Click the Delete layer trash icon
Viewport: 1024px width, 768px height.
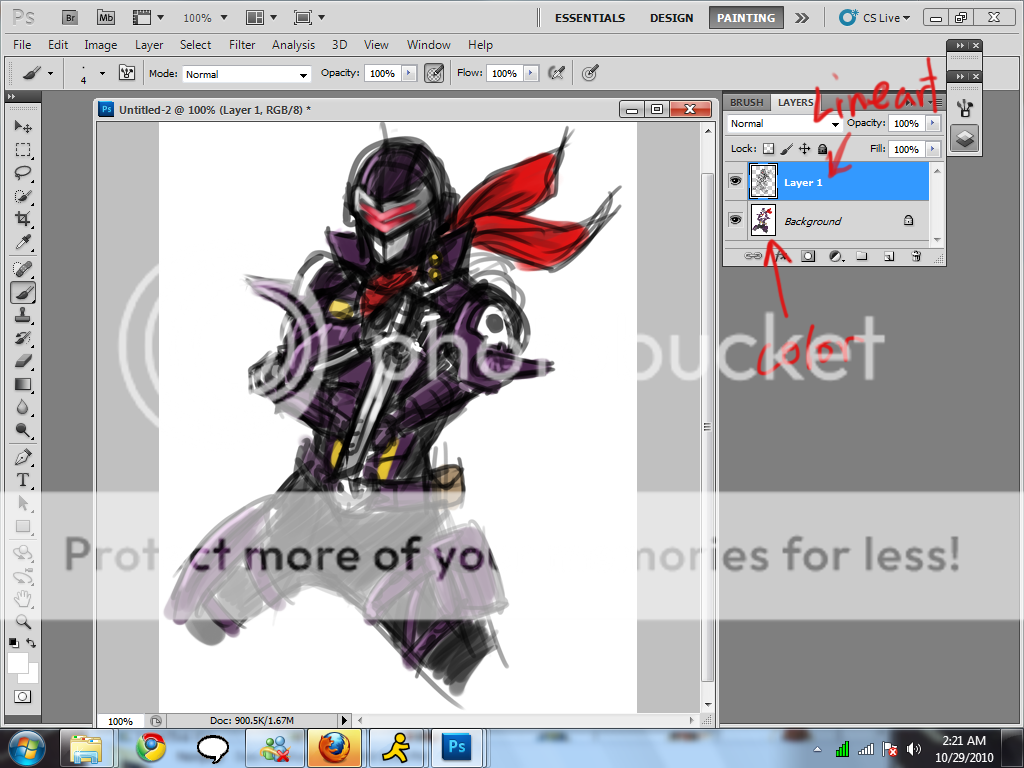point(916,256)
